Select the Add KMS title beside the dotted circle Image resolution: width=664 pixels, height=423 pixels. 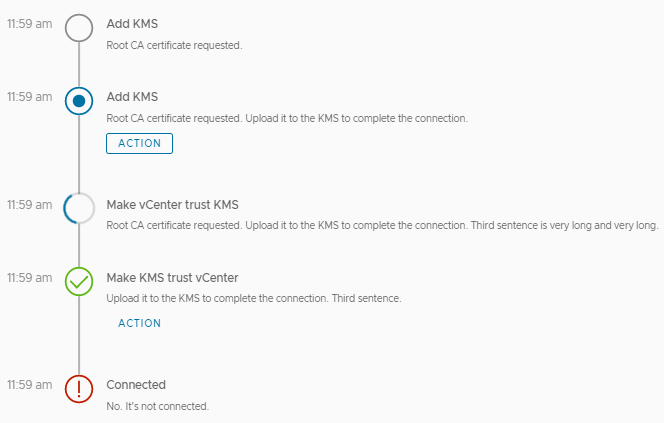(x=132, y=97)
